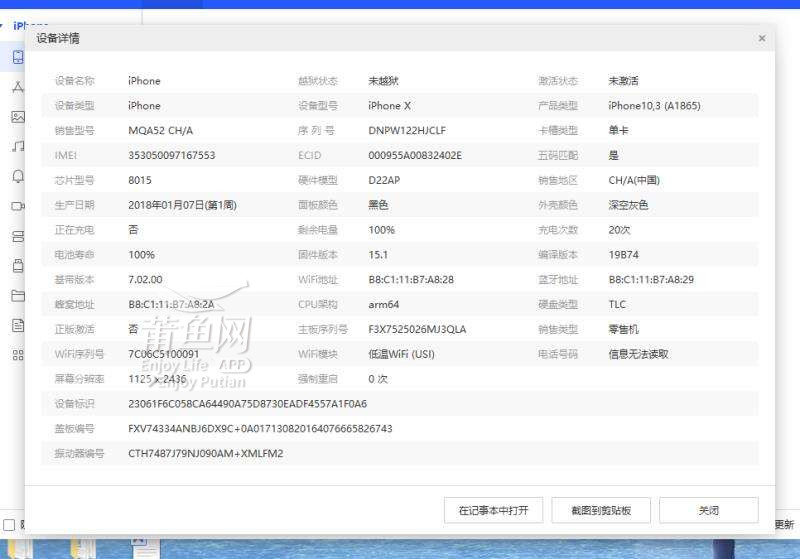Image resolution: width=800 pixels, height=559 pixels.
Task: Select device identifier starting 23061F6C058C
Action: tap(247, 404)
